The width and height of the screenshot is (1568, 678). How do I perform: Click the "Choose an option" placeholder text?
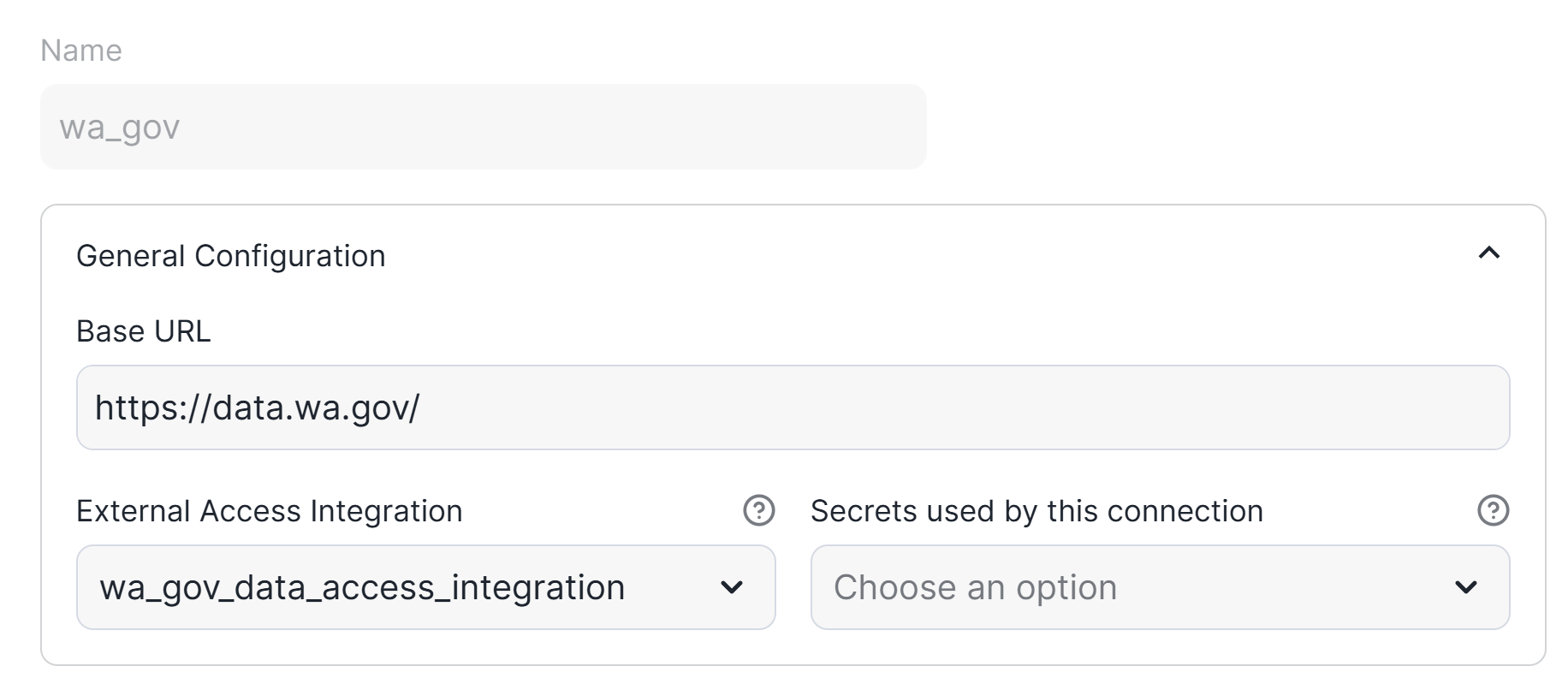point(975,587)
